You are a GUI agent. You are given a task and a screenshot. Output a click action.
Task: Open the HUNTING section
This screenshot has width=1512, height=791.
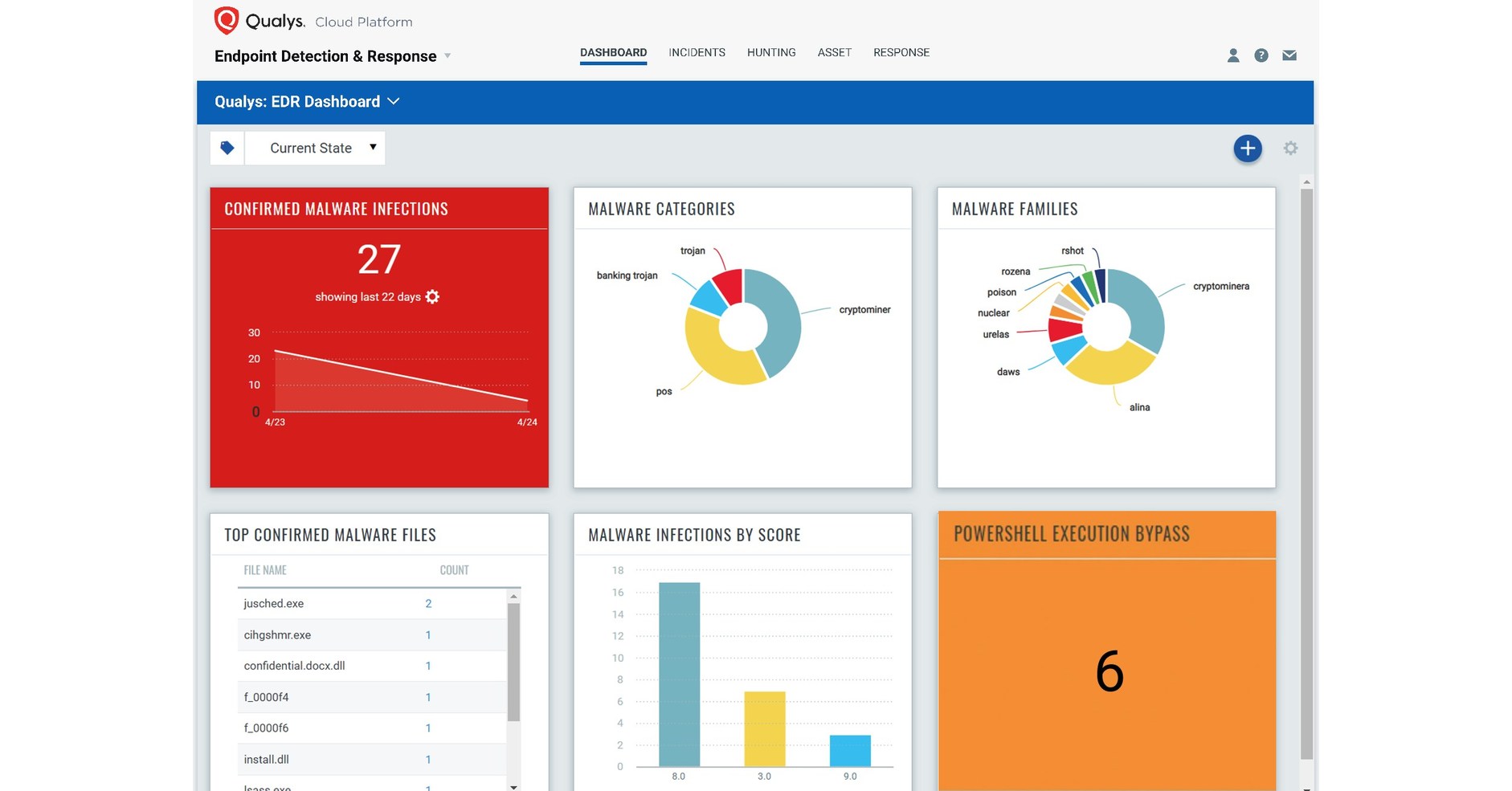770,52
